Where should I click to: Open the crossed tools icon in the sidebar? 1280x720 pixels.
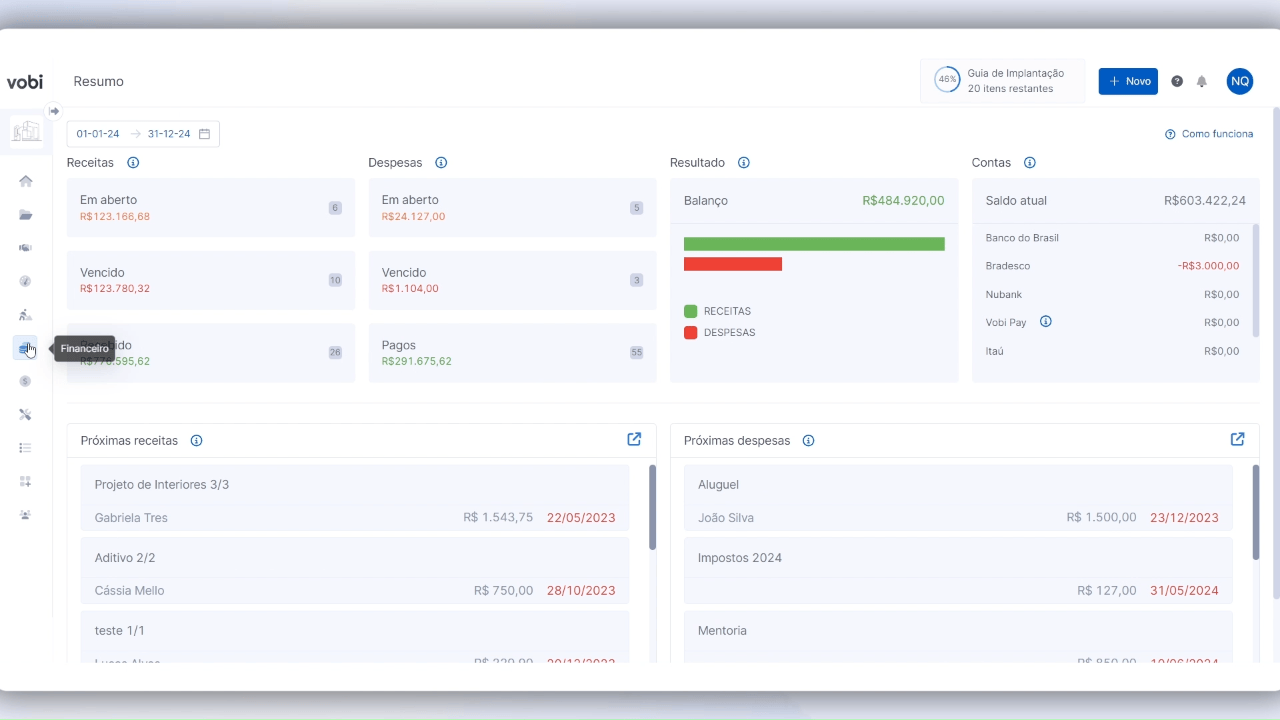click(x=26, y=415)
